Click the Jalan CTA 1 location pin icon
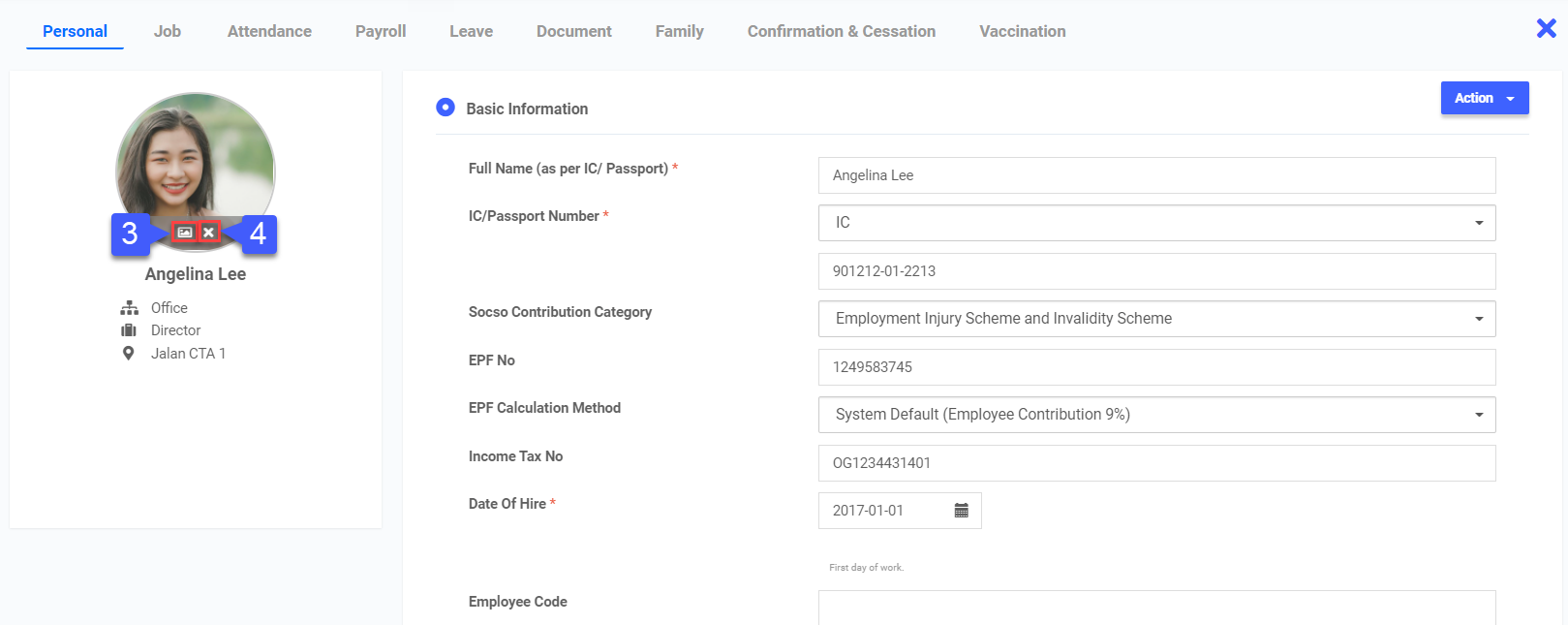The height and width of the screenshot is (625, 1568). pyautogui.click(x=128, y=354)
